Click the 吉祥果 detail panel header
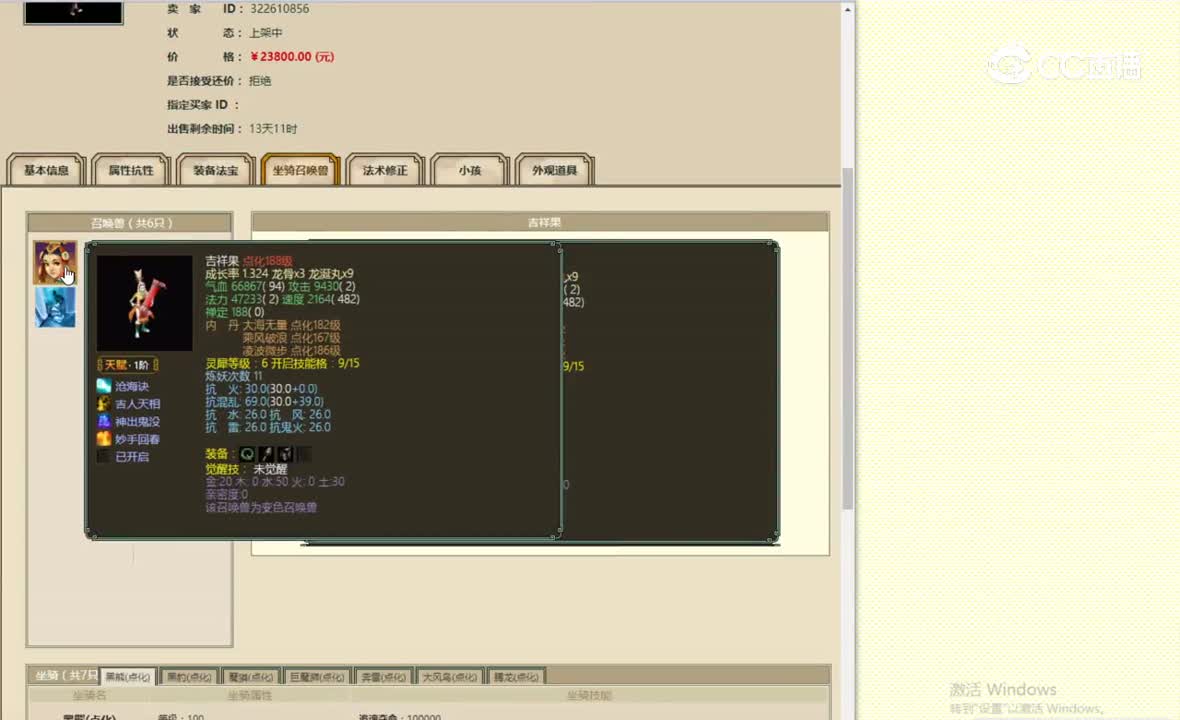 [540, 223]
